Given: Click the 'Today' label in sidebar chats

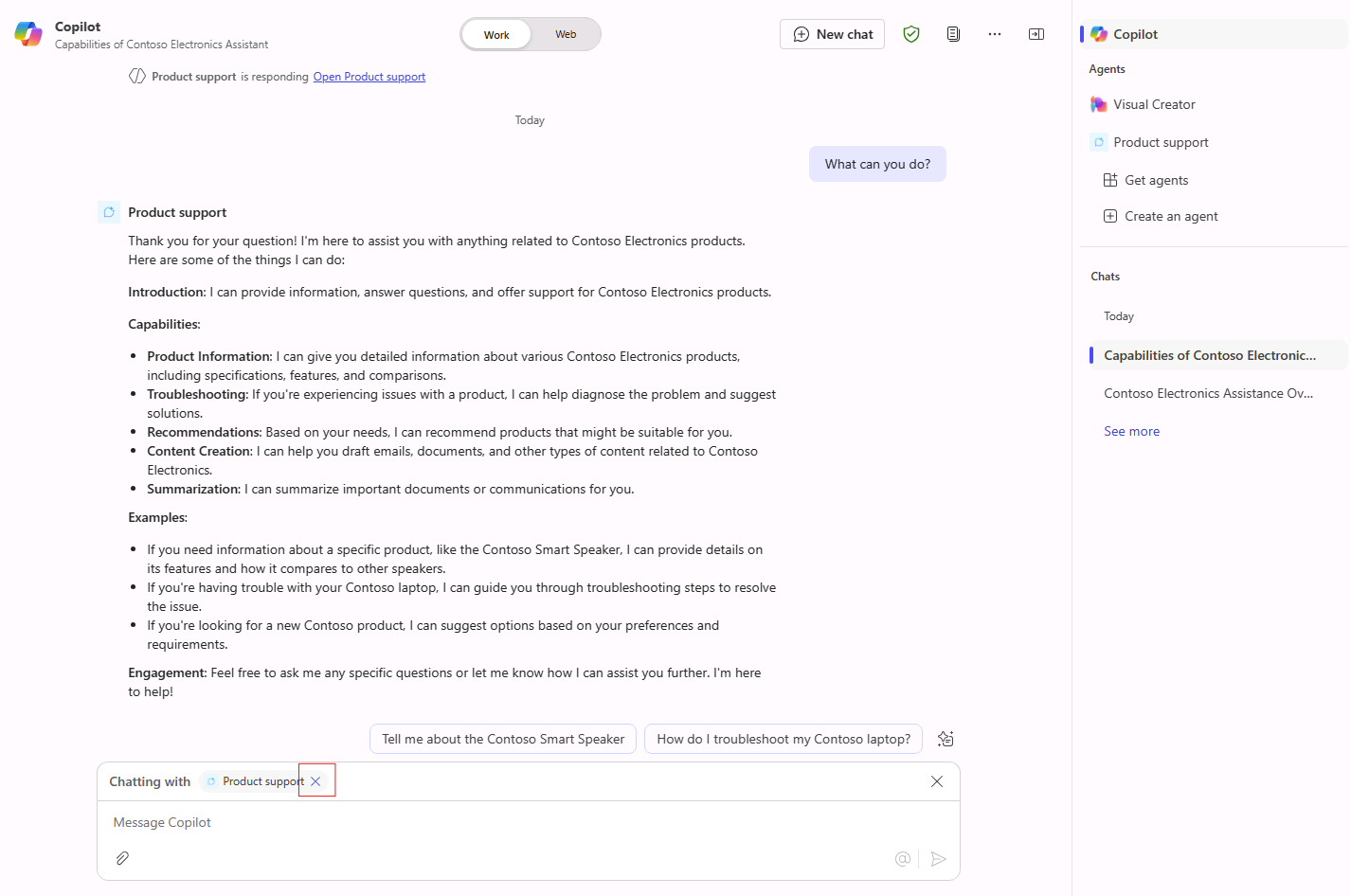Looking at the screenshot, I should click(1119, 316).
